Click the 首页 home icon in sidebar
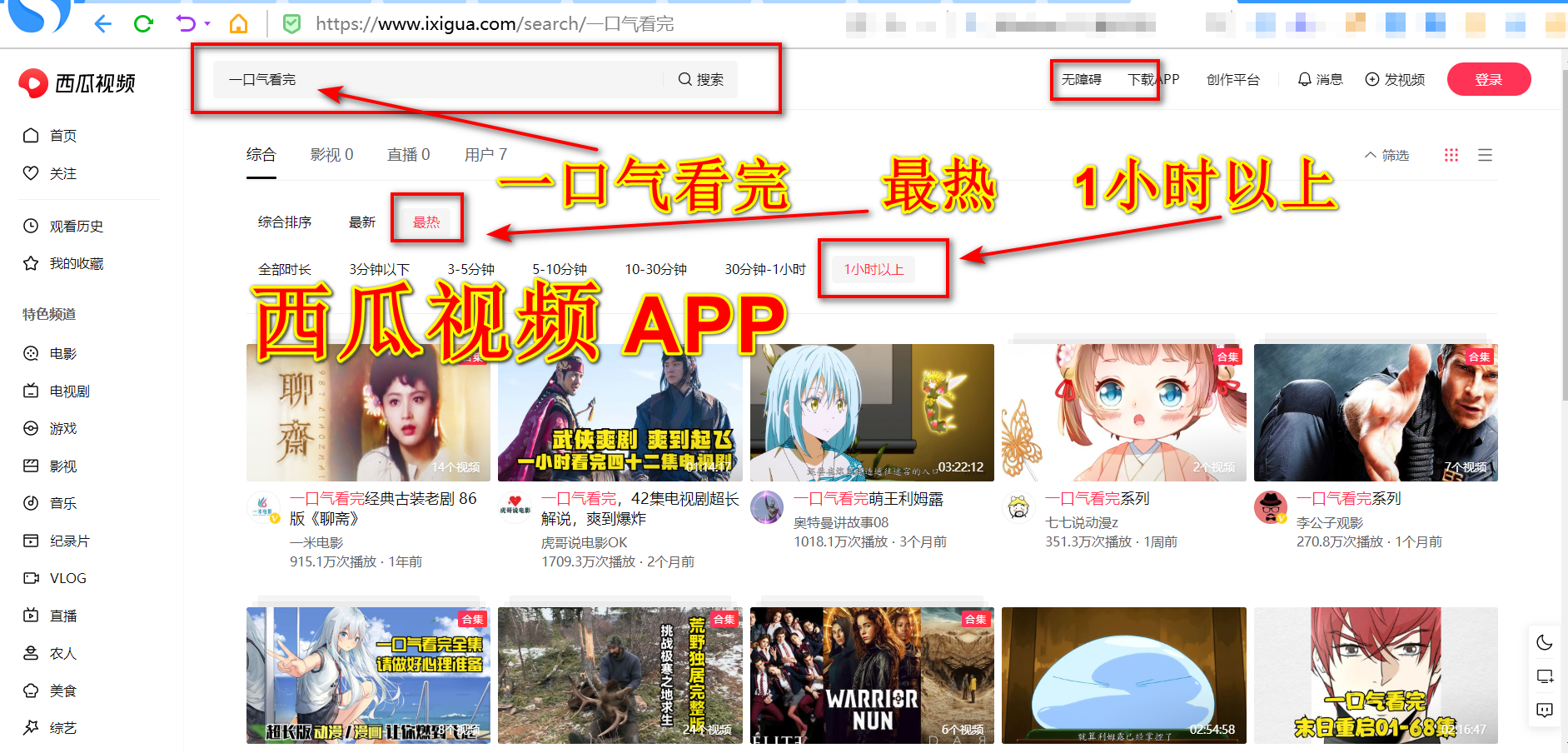Image resolution: width=1568 pixels, height=753 pixels. coord(31,136)
